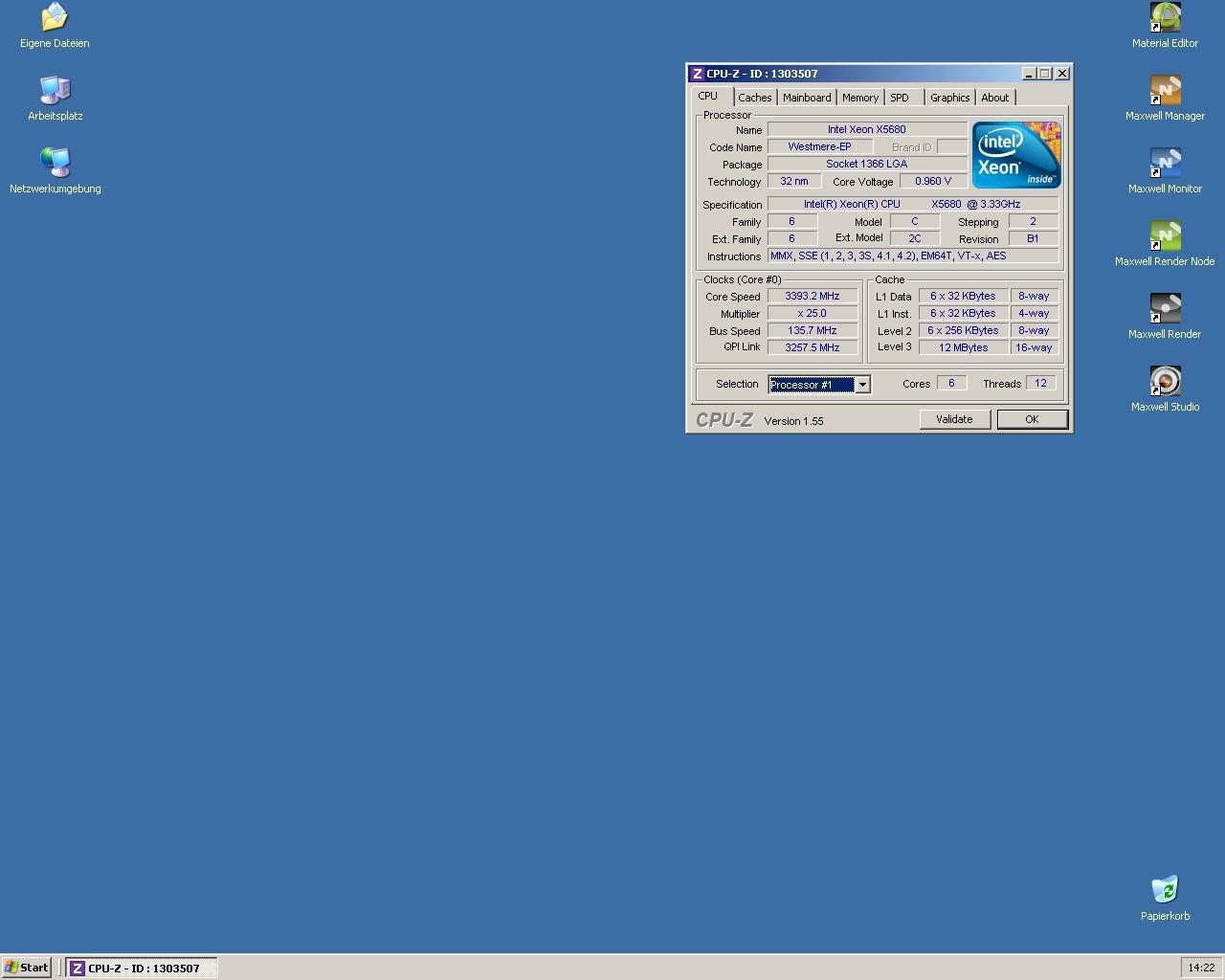The image size is (1225, 980).
Task: Switch to the SPD tab
Action: tap(903, 98)
